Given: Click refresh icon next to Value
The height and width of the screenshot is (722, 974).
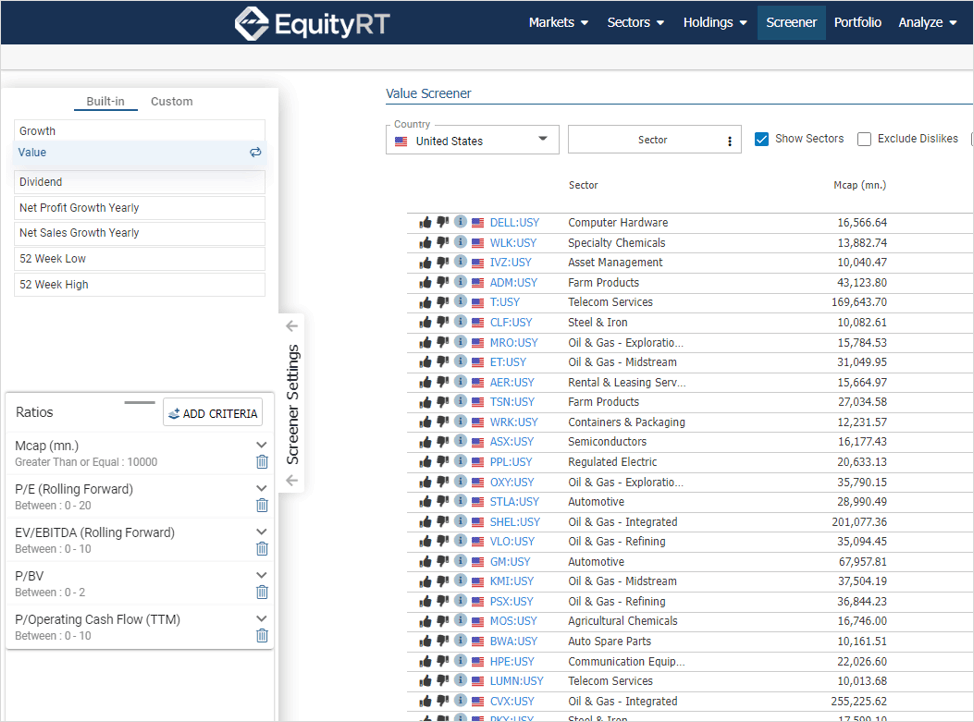Looking at the screenshot, I should [x=255, y=152].
